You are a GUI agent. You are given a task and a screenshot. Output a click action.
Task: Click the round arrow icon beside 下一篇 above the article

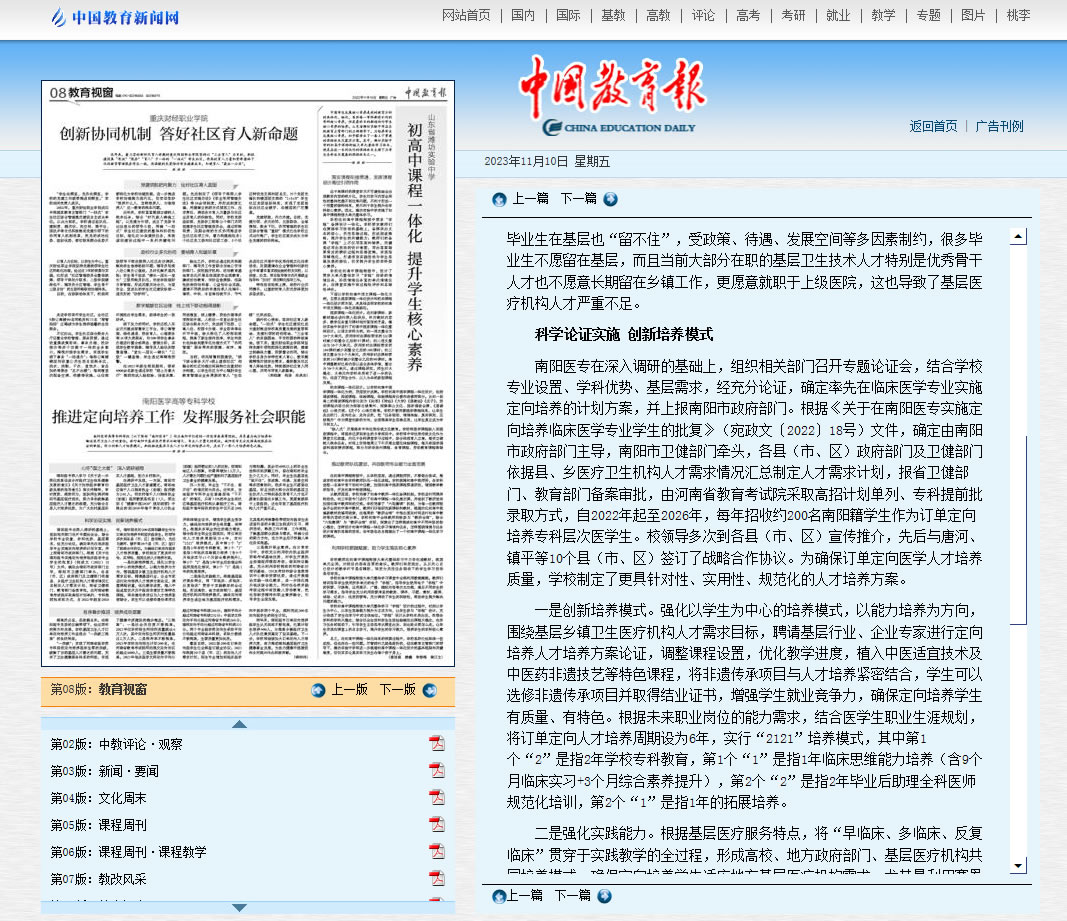coord(610,199)
